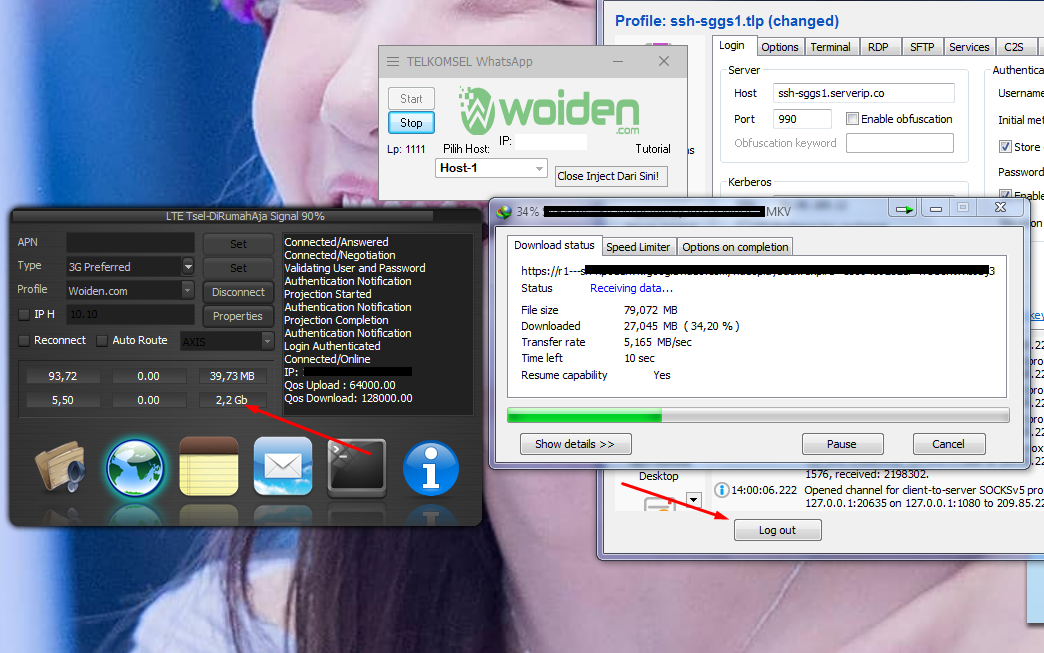
Task: Switch to the Login tab
Action: [732, 45]
